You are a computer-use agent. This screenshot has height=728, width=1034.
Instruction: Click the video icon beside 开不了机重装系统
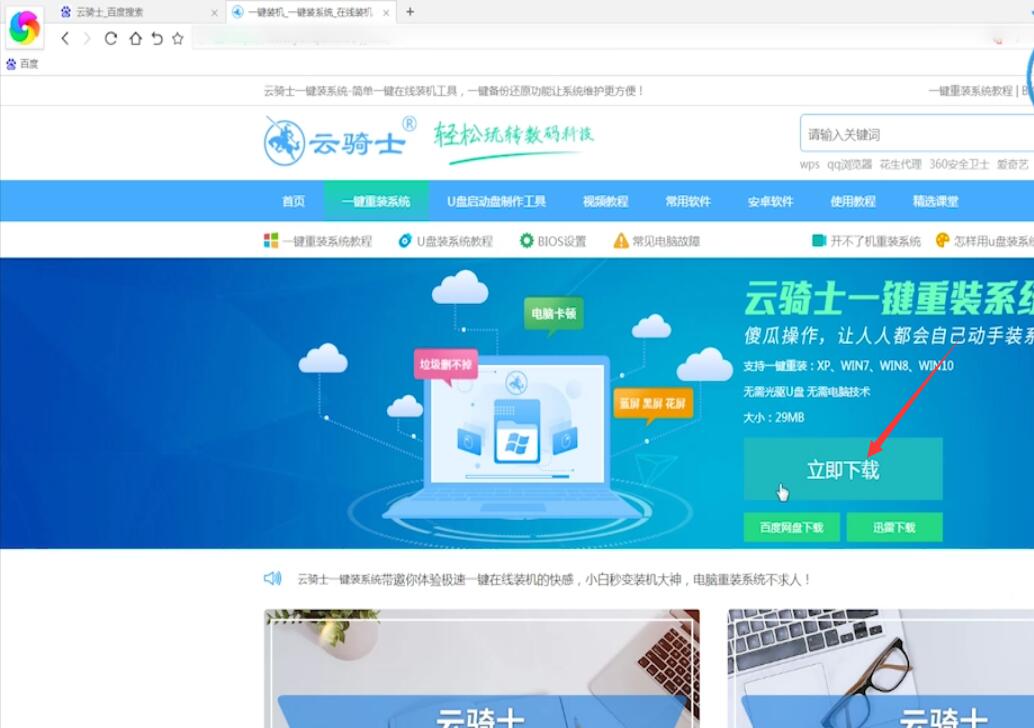(819, 241)
